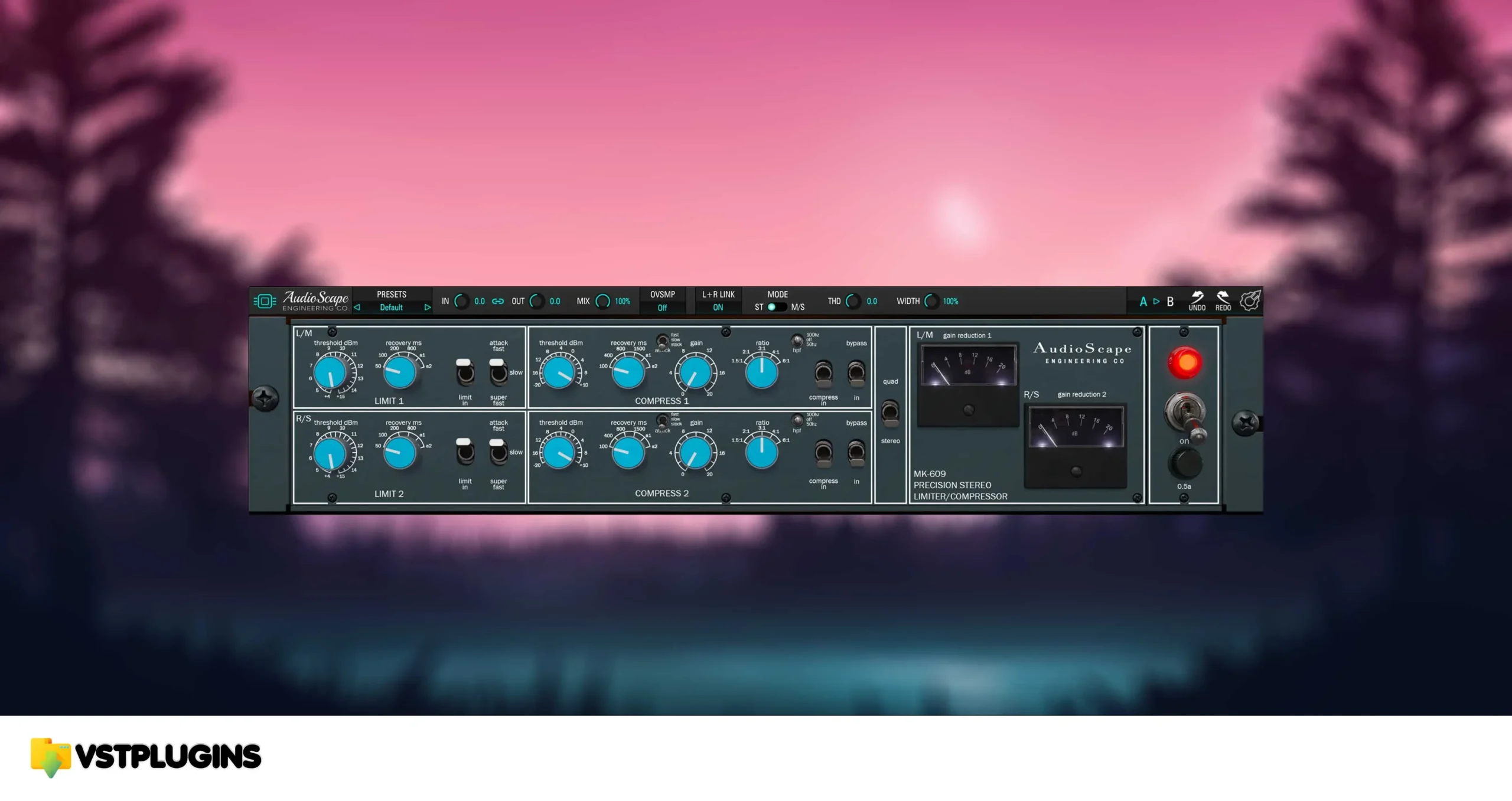This screenshot has width=1512, height=801.
Task: Adjust the MIX knob
Action: point(602,301)
